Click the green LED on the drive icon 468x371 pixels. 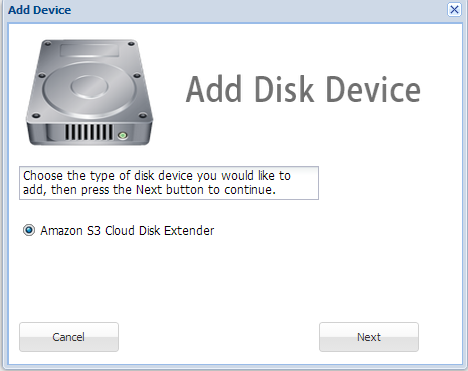click(123, 135)
